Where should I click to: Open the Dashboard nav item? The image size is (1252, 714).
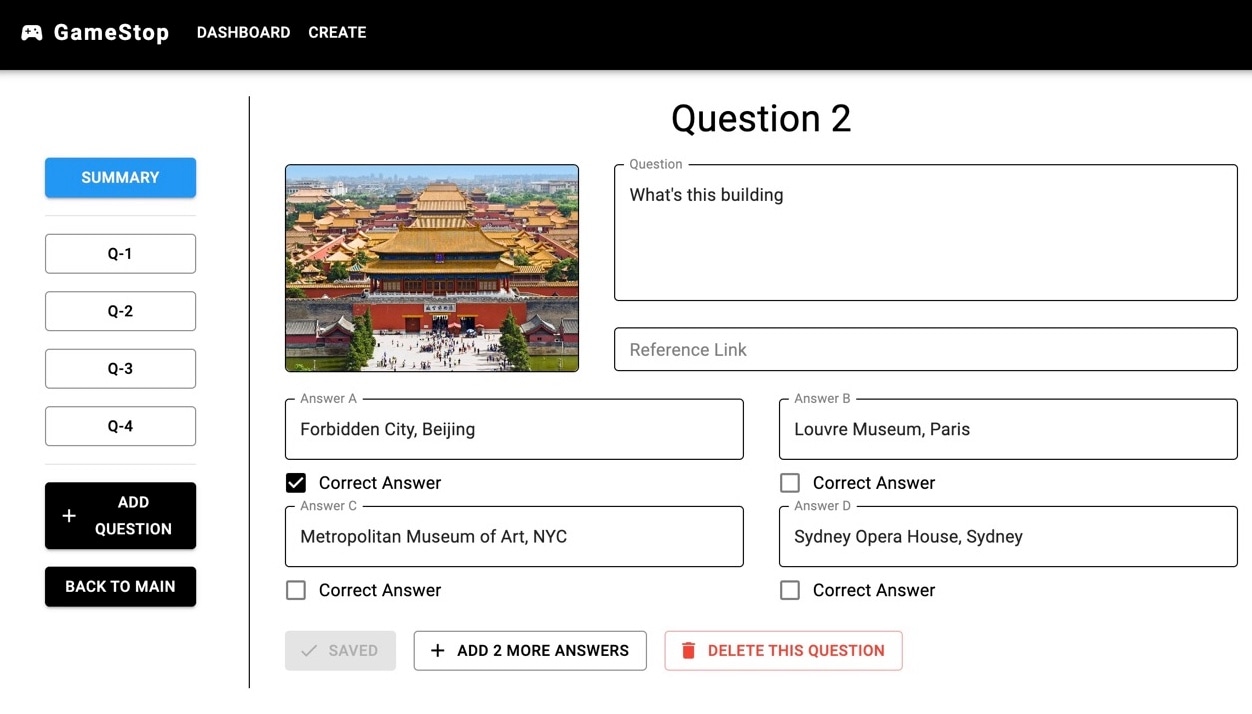(243, 33)
